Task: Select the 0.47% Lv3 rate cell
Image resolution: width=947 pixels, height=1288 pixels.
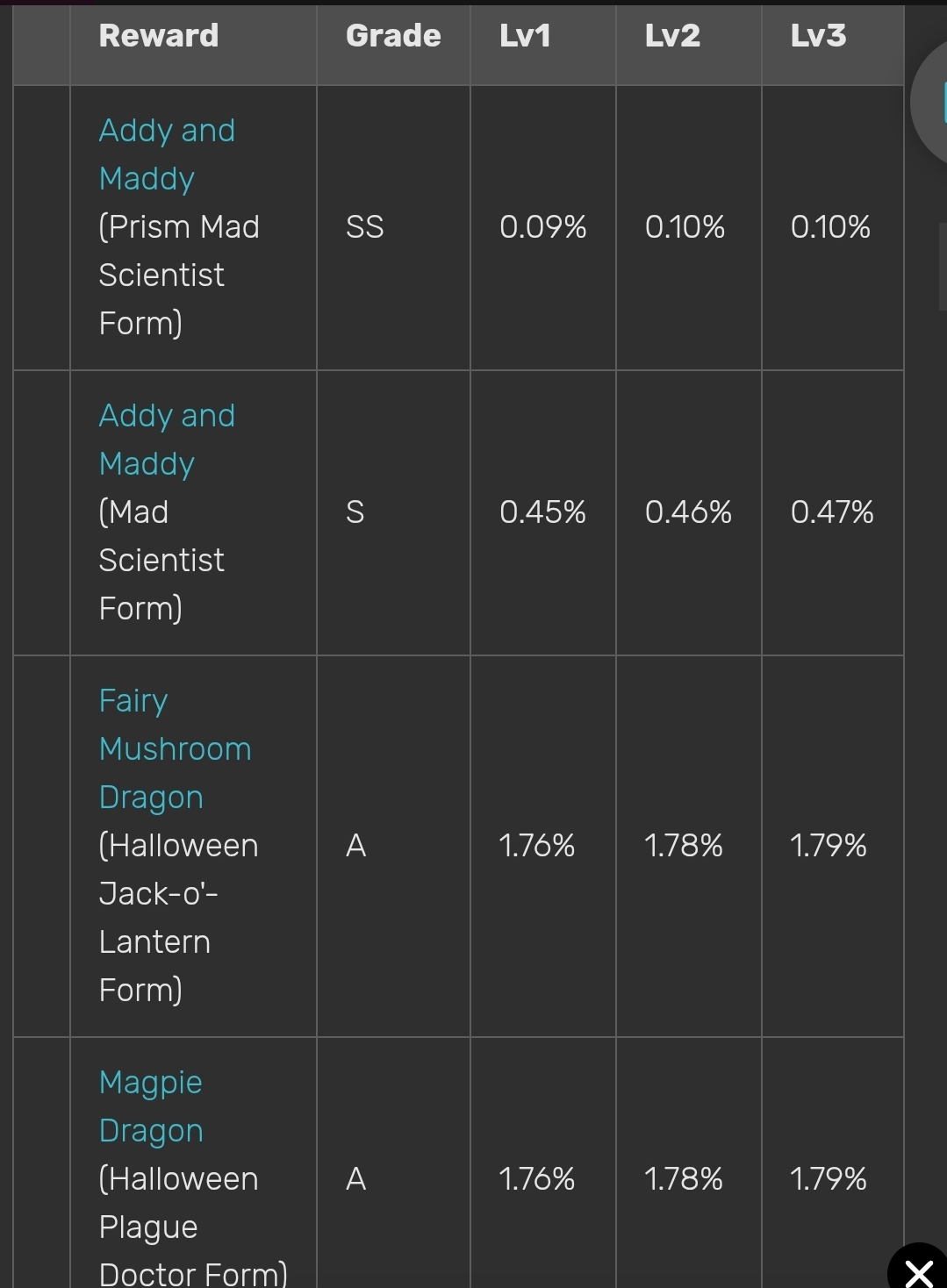Action: click(x=832, y=512)
